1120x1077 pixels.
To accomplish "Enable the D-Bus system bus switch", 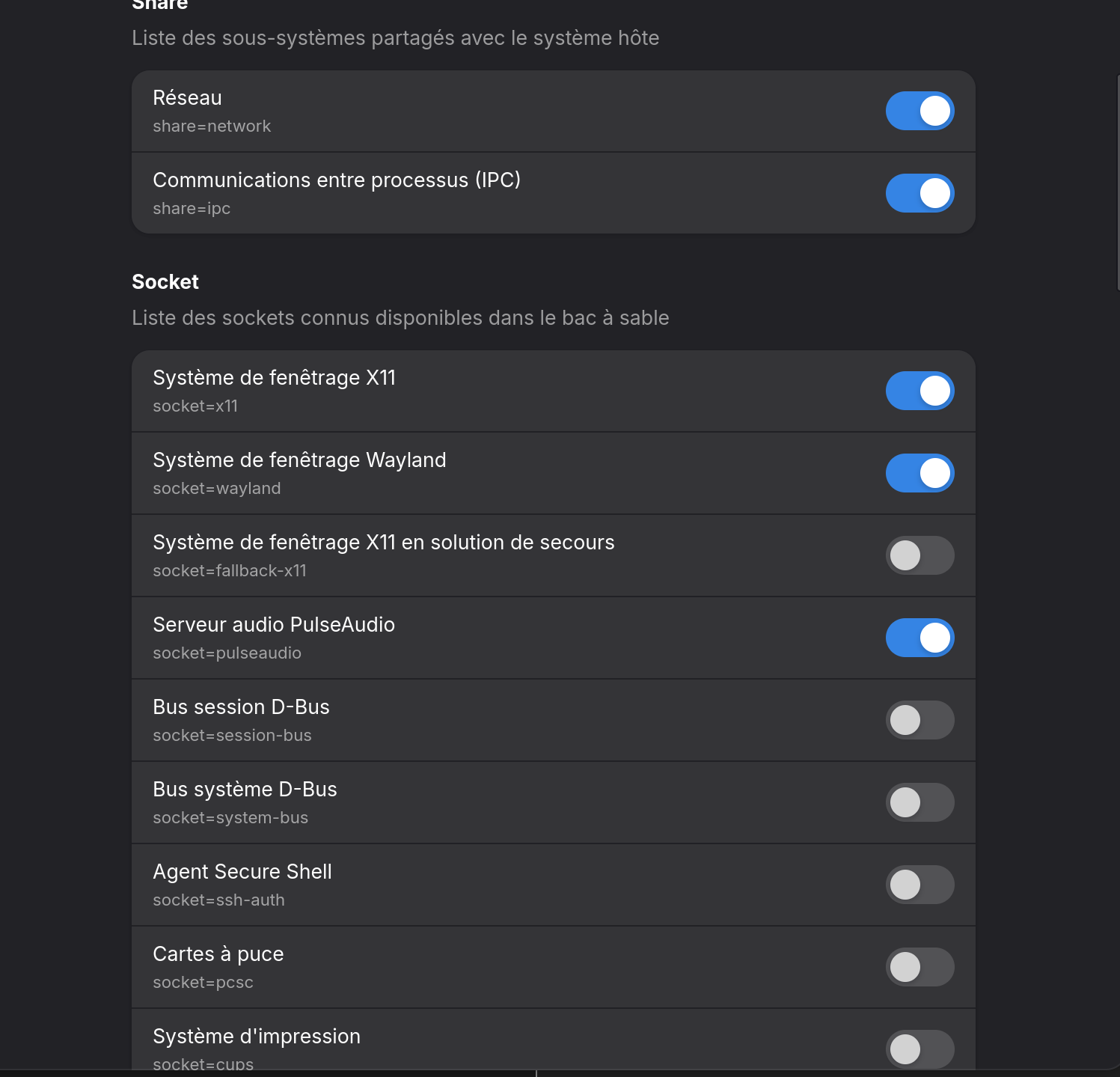I will tap(919, 802).
